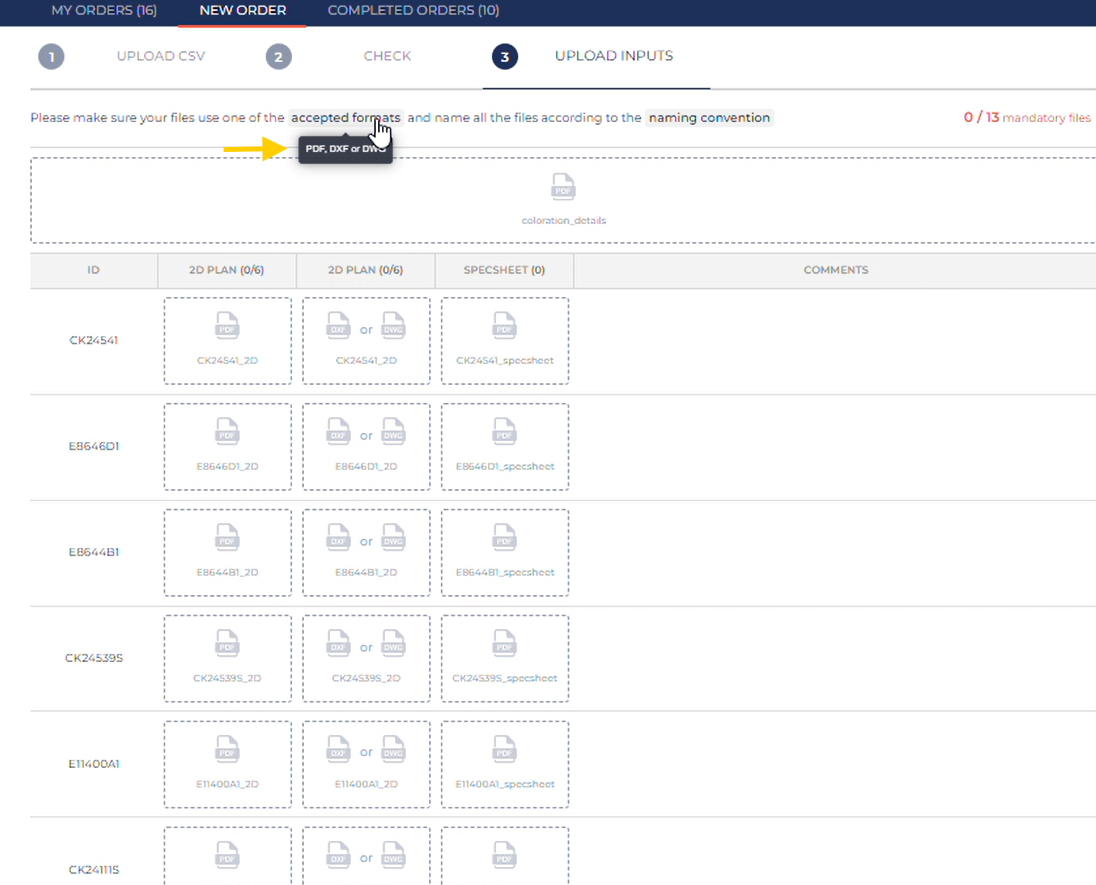Click the PDF icon for E8644B1_2D
The width and height of the screenshot is (1096, 885).
[x=227, y=538]
